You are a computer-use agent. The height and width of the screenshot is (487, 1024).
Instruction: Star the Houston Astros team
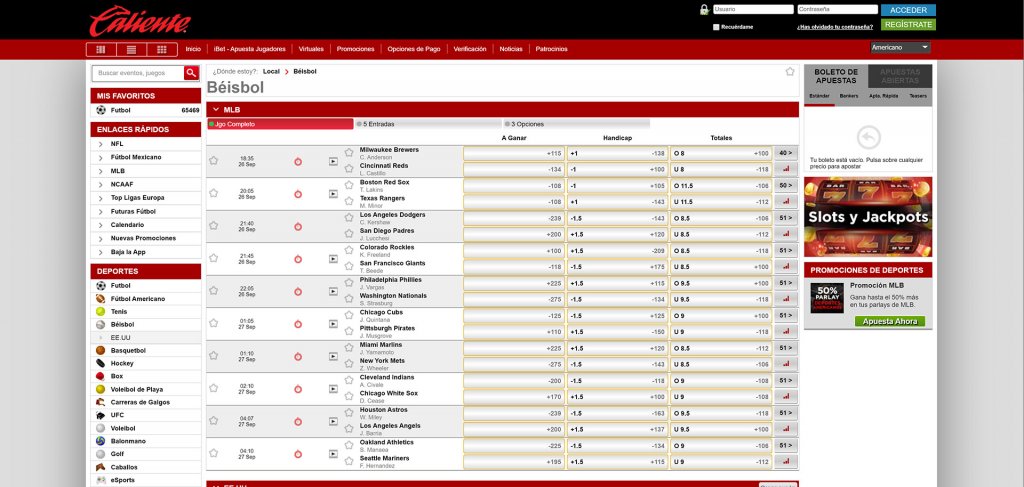click(349, 412)
